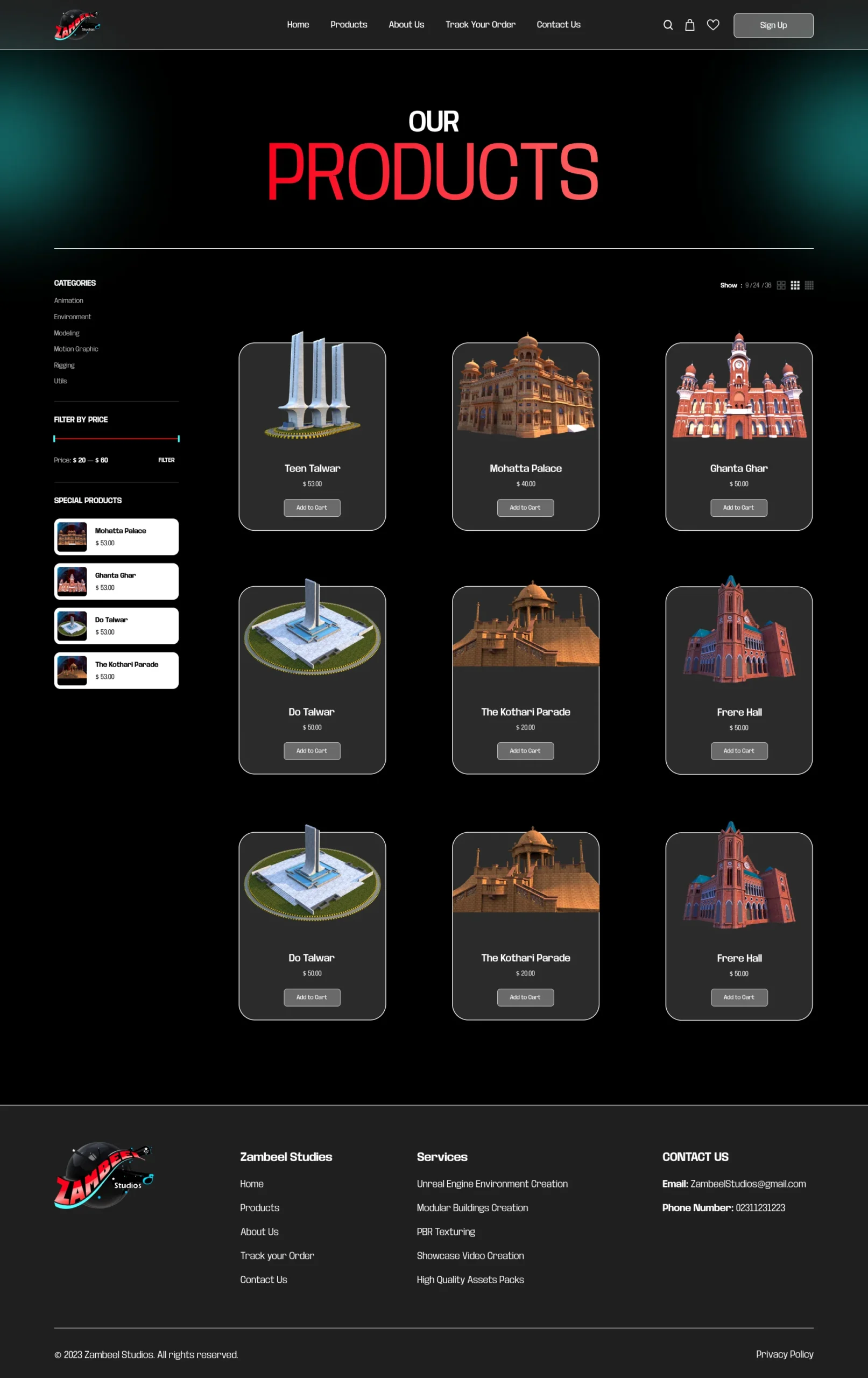Open Ghanta Ghar special product thumbnail
Image resolution: width=868 pixels, height=1378 pixels.
click(x=72, y=581)
